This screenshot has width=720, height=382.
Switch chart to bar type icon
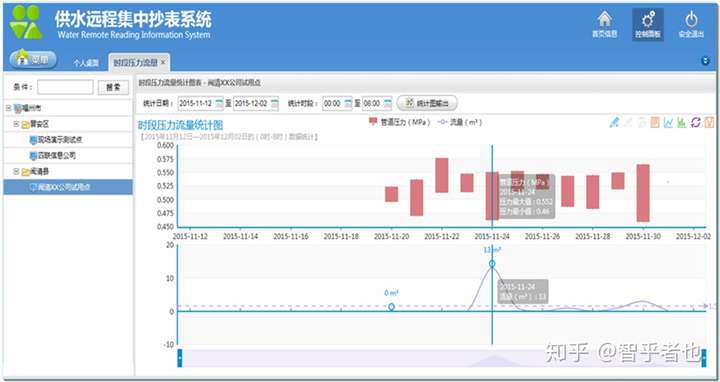click(x=682, y=122)
